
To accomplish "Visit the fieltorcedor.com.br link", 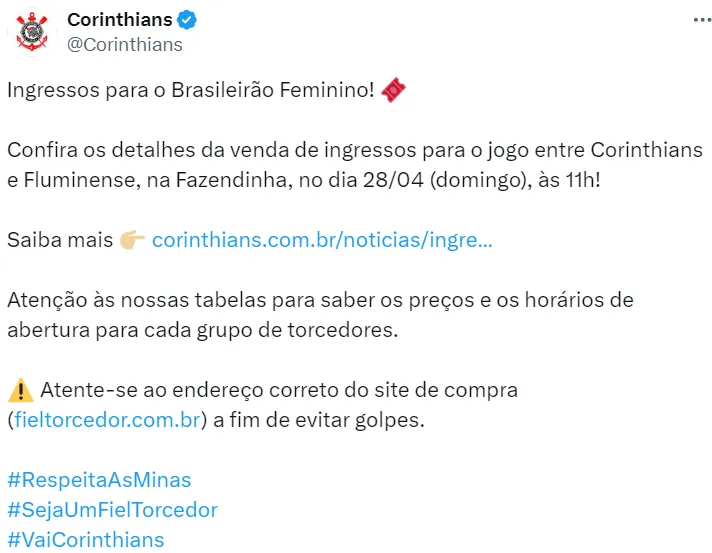I will pyautogui.click(x=107, y=420).
